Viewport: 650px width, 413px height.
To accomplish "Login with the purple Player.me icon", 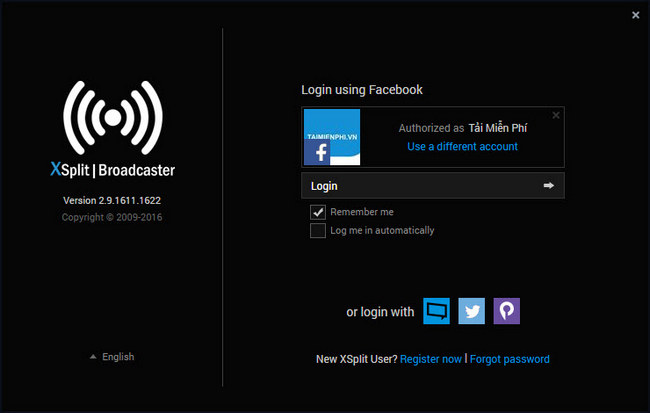I will [507, 311].
